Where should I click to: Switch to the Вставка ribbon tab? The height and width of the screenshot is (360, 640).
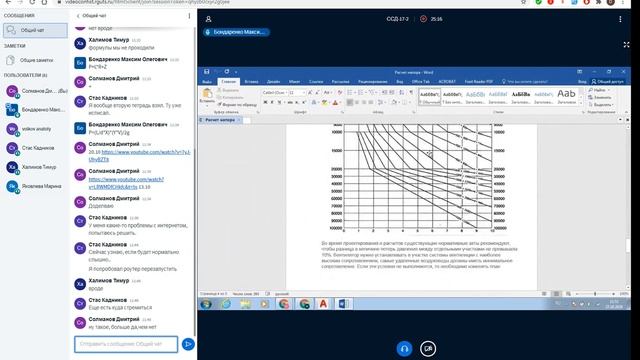251,82
